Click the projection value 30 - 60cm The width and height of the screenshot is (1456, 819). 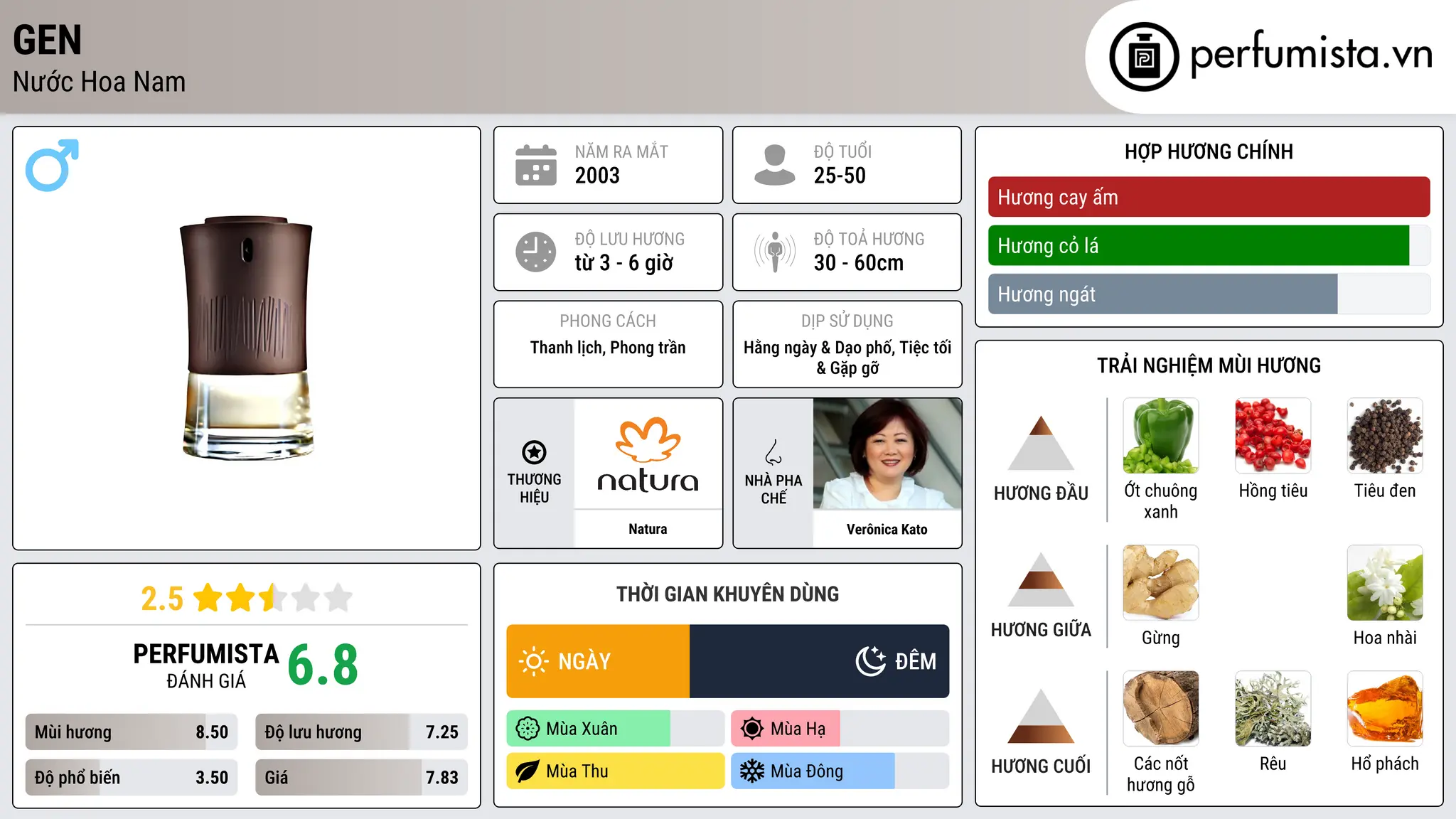pos(859,263)
